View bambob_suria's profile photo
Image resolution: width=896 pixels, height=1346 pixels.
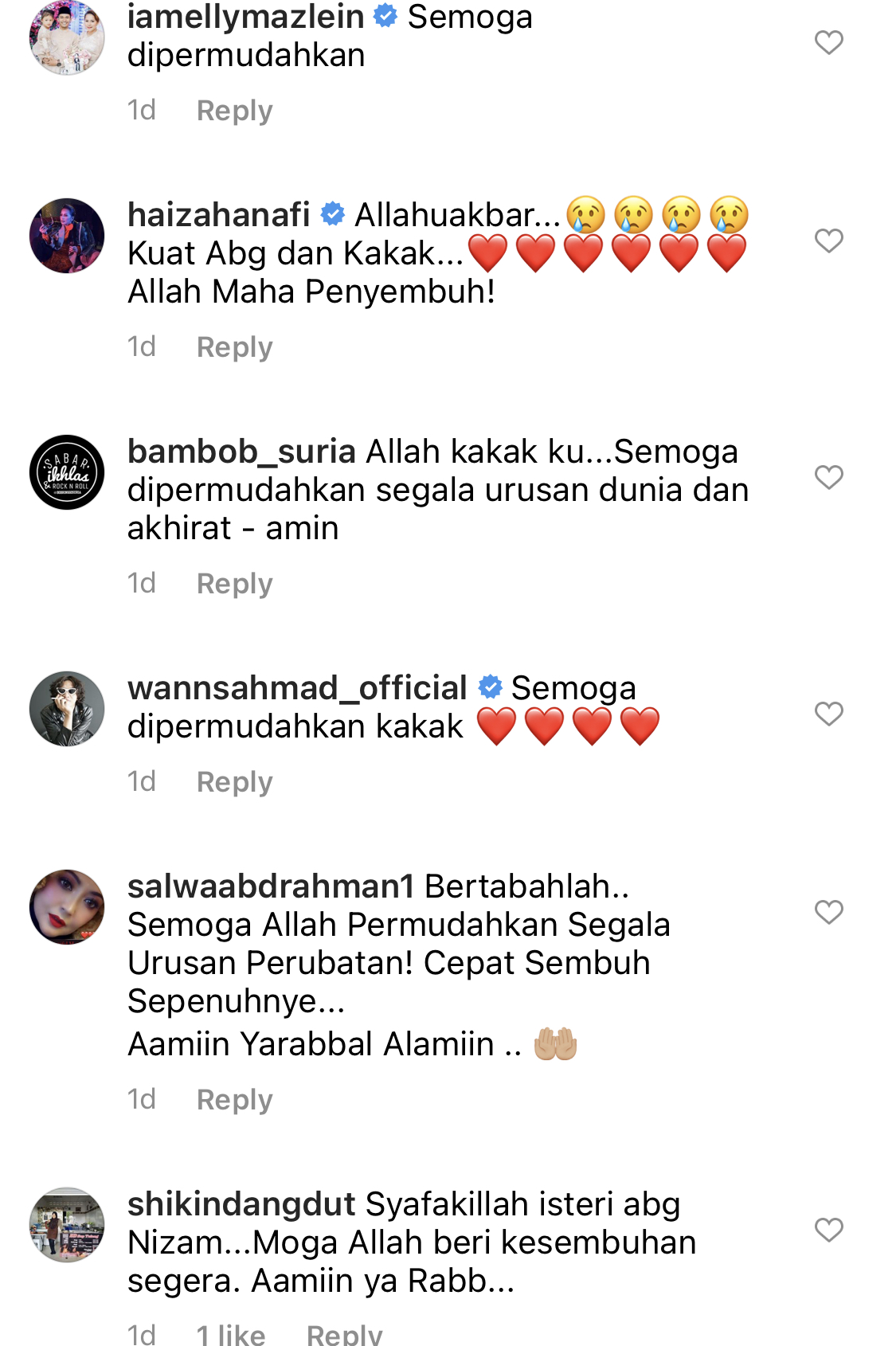click(x=67, y=472)
